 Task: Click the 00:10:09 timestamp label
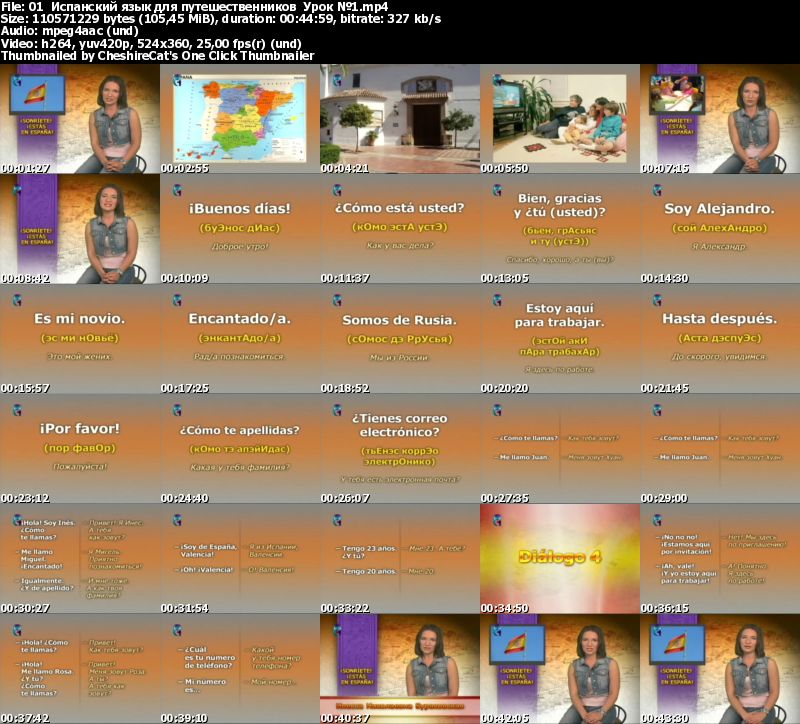click(184, 278)
